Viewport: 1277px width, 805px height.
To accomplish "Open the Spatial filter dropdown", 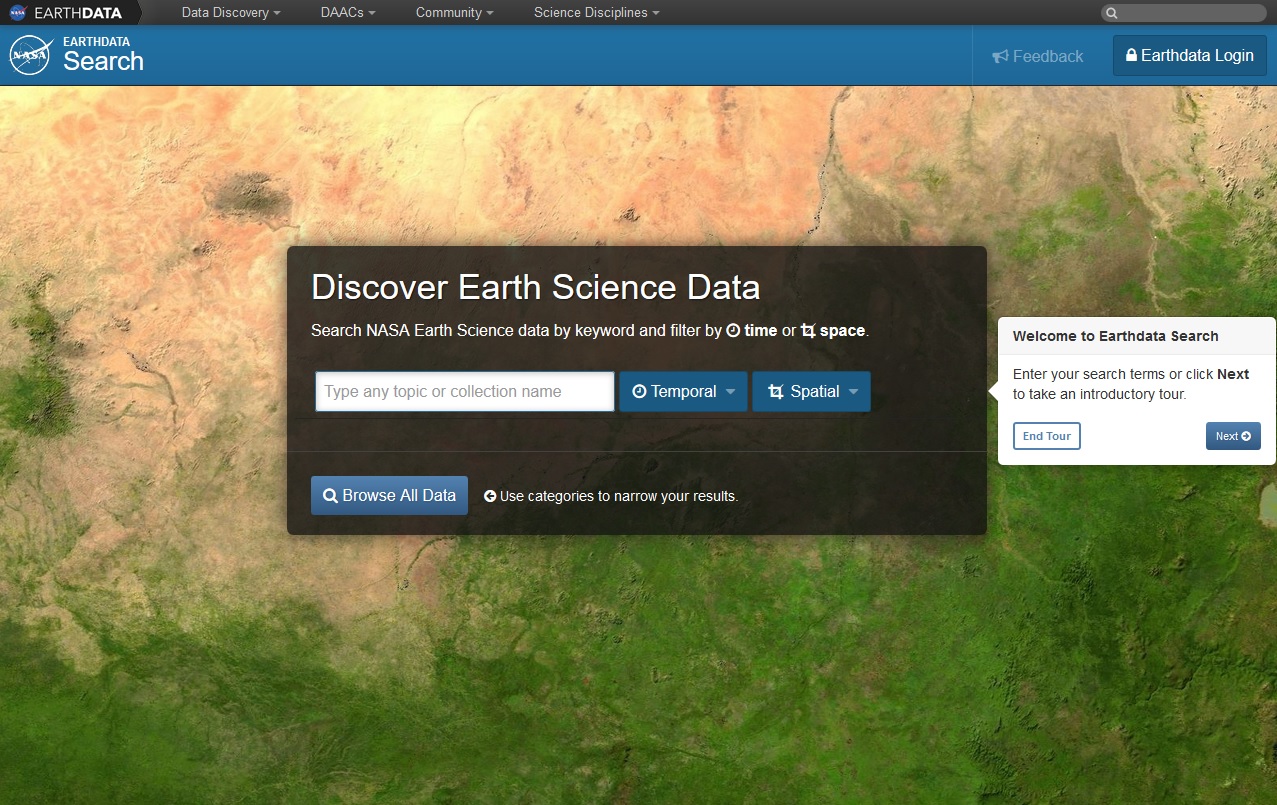I will pos(811,392).
